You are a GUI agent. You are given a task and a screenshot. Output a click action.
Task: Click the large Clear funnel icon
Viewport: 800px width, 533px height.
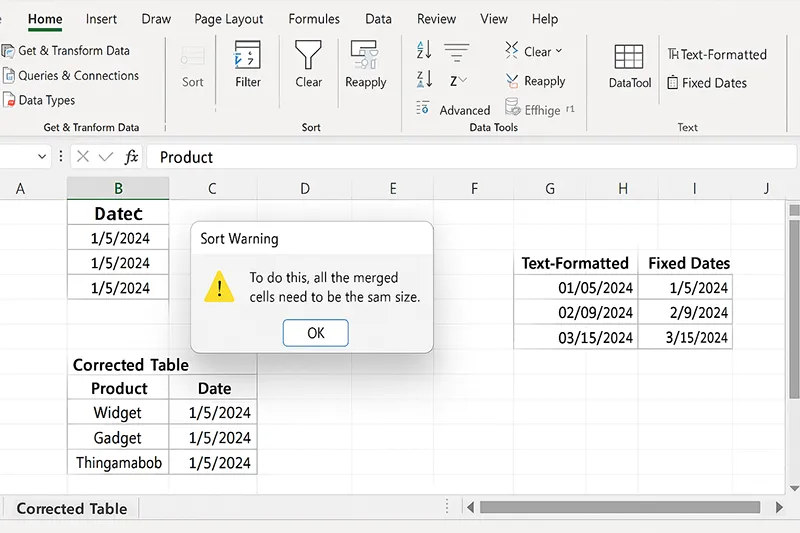pyautogui.click(x=308, y=55)
